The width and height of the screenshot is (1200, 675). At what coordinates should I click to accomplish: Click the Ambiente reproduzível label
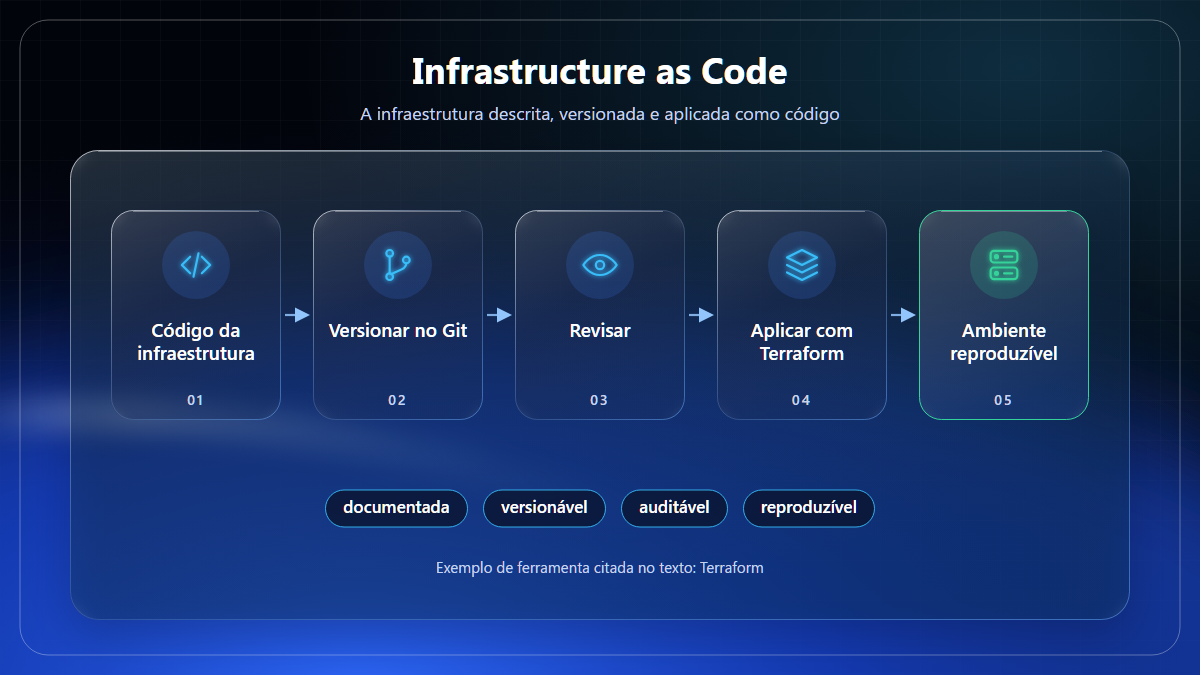[x=1004, y=342]
